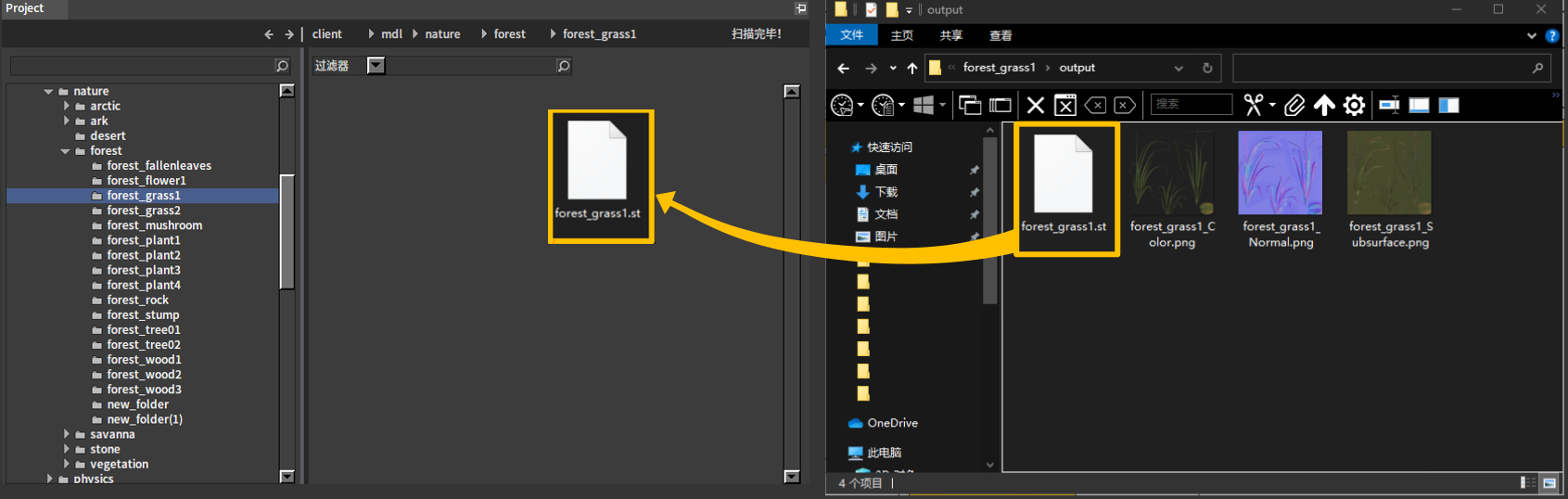Click the large X delete icon in toolbar
This screenshot has width=1568, height=499.
[x=1036, y=105]
